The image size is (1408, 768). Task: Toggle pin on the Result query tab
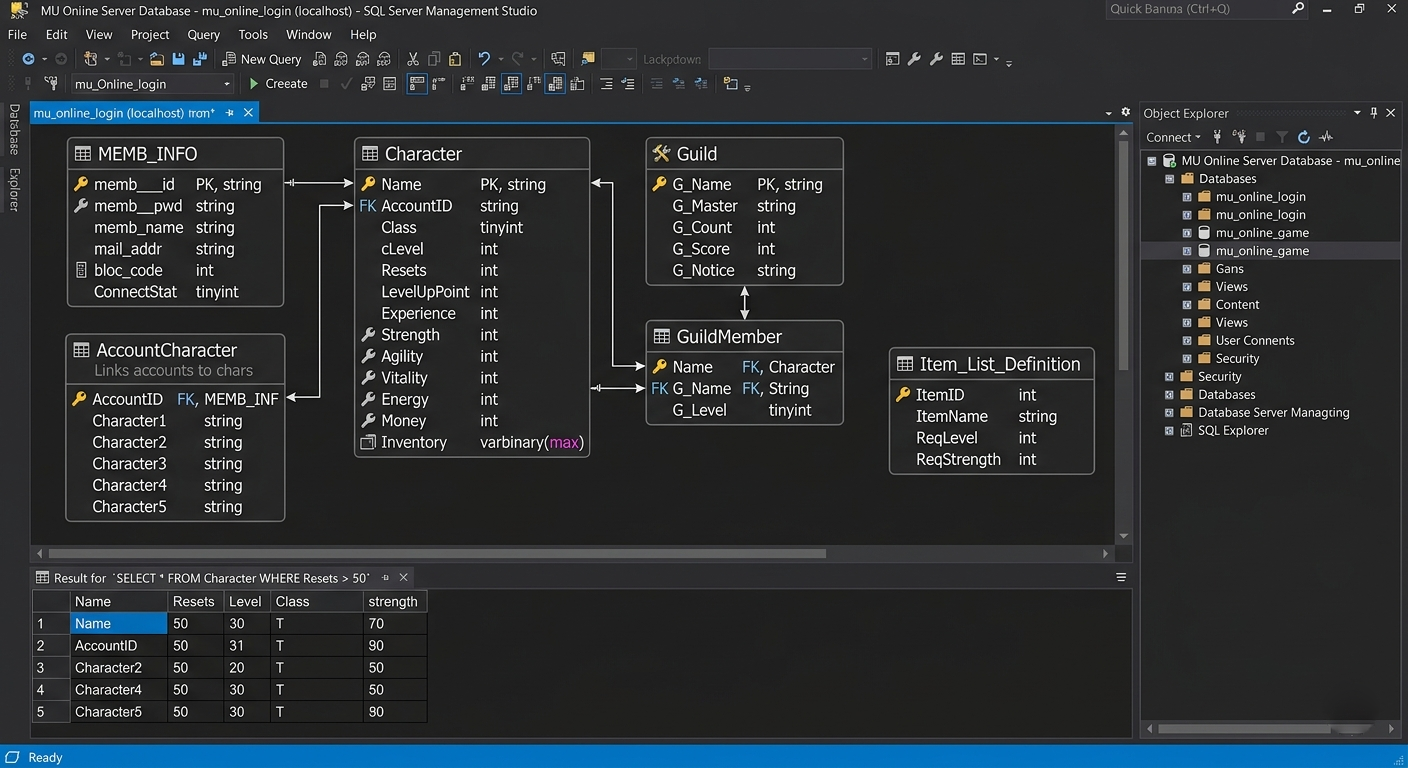[385, 577]
